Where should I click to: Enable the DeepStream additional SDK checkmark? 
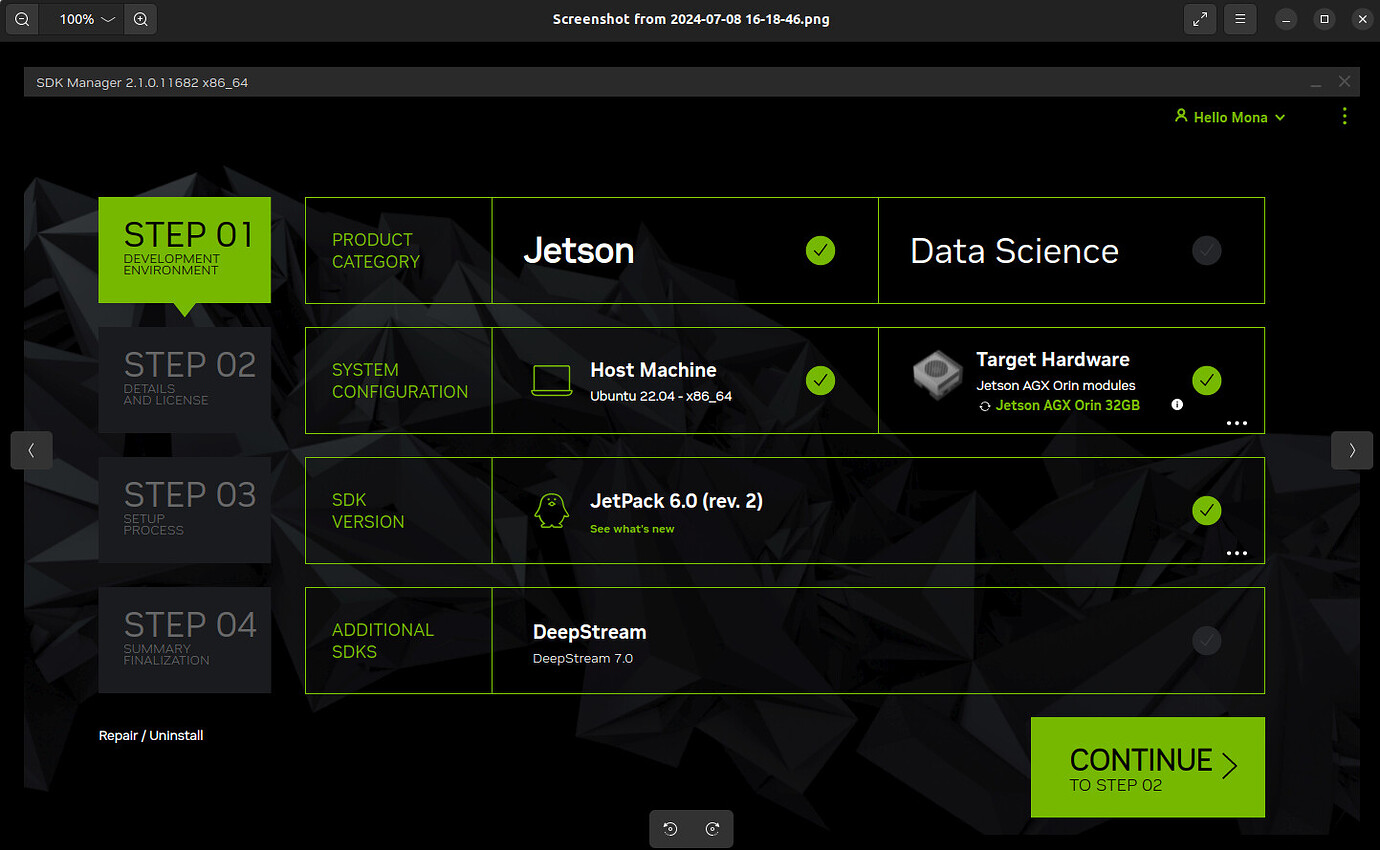pos(1206,640)
